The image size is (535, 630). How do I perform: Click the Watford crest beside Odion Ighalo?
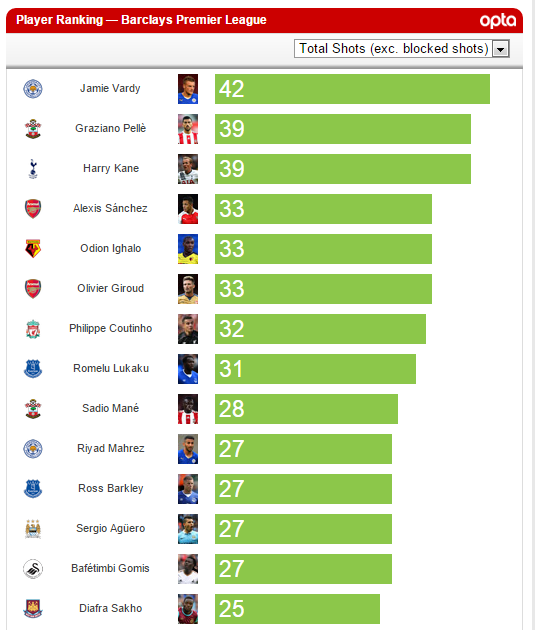click(x=33, y=249)
